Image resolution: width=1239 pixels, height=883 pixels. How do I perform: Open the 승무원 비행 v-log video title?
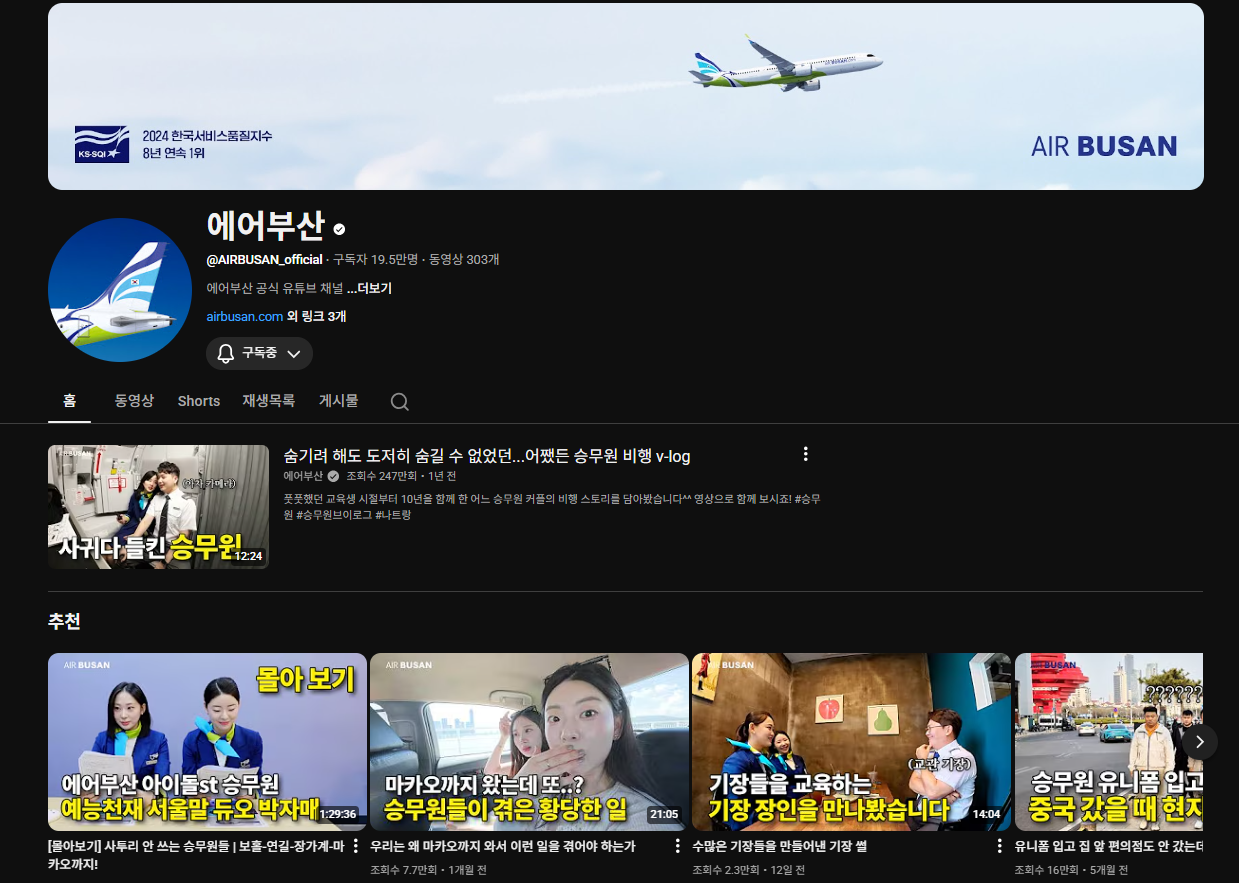click(487, 456)
